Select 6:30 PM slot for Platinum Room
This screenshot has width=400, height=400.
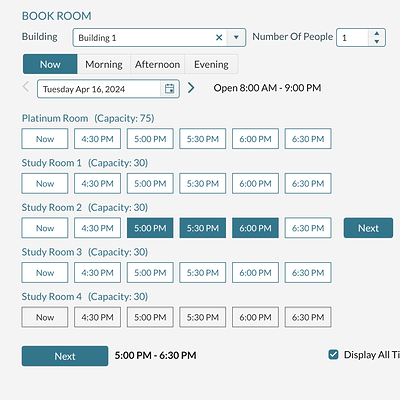pos(308,139)
